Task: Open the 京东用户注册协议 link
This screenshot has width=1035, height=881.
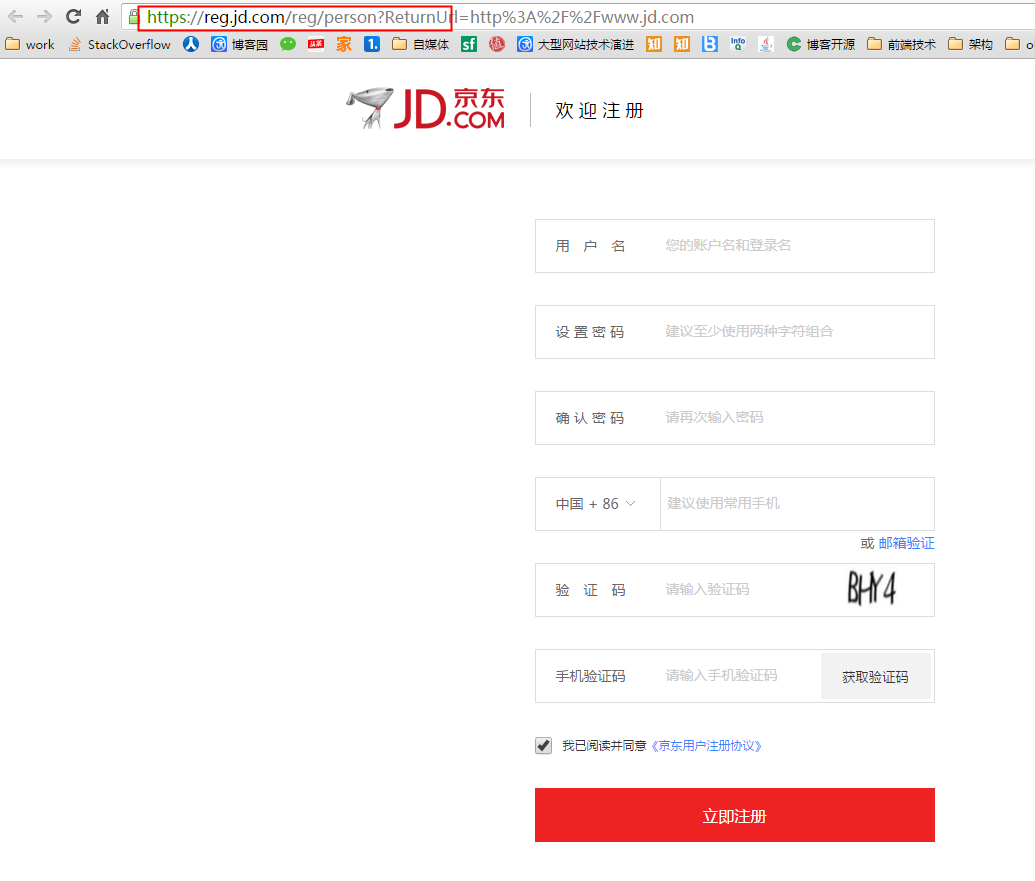Action: 706,746
